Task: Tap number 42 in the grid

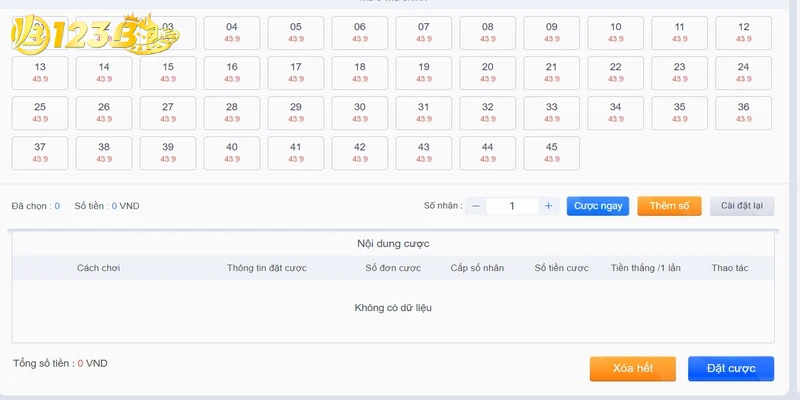Action: tap(360, 153)
